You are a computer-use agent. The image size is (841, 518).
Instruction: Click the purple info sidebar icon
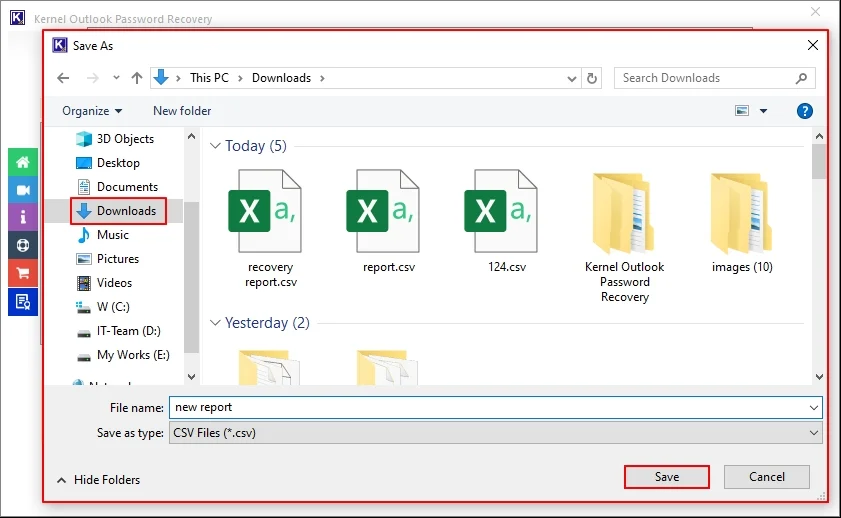(x=23, y=218)
